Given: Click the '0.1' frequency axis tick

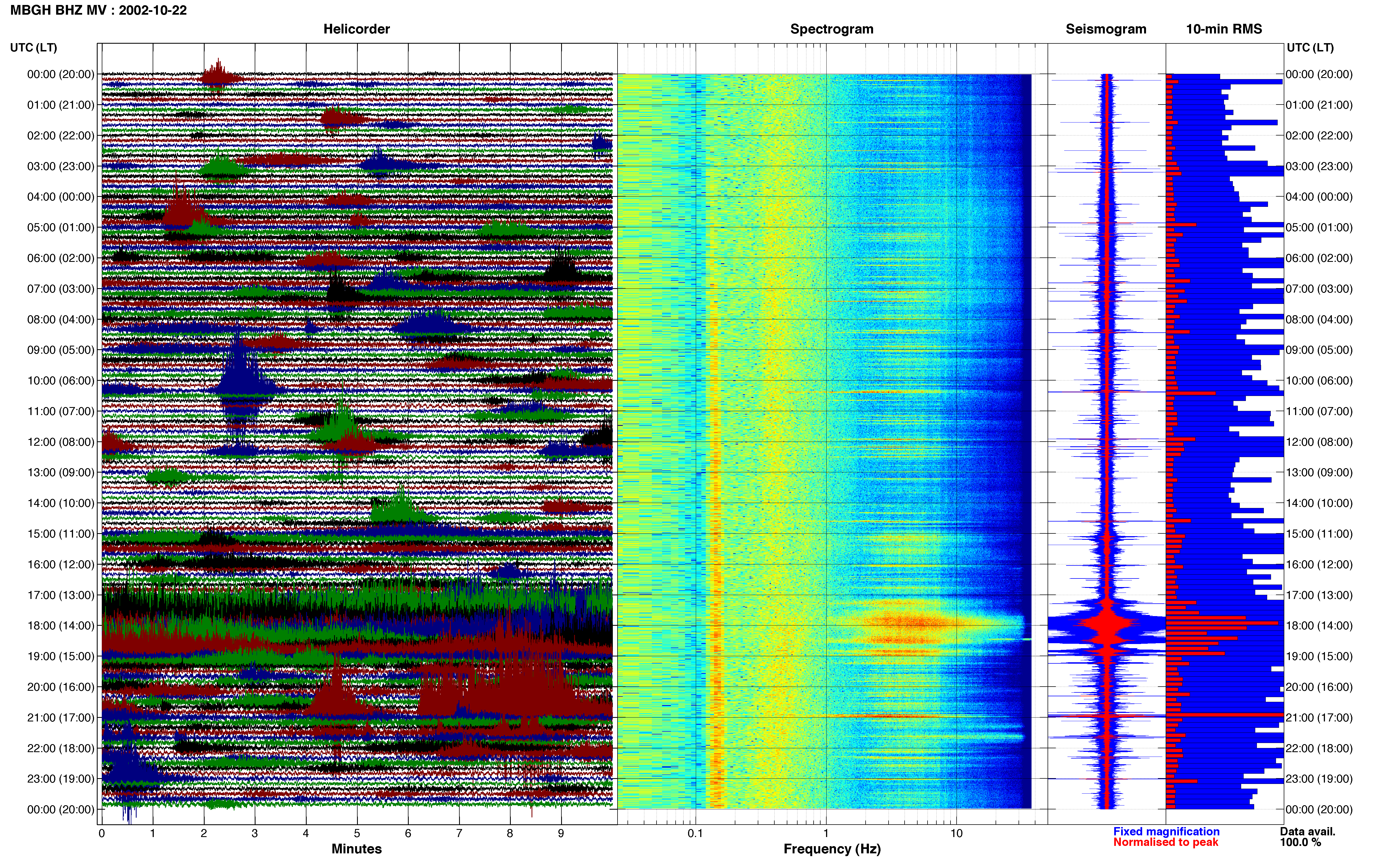Looking at the screenshot, I should point(695,833).
